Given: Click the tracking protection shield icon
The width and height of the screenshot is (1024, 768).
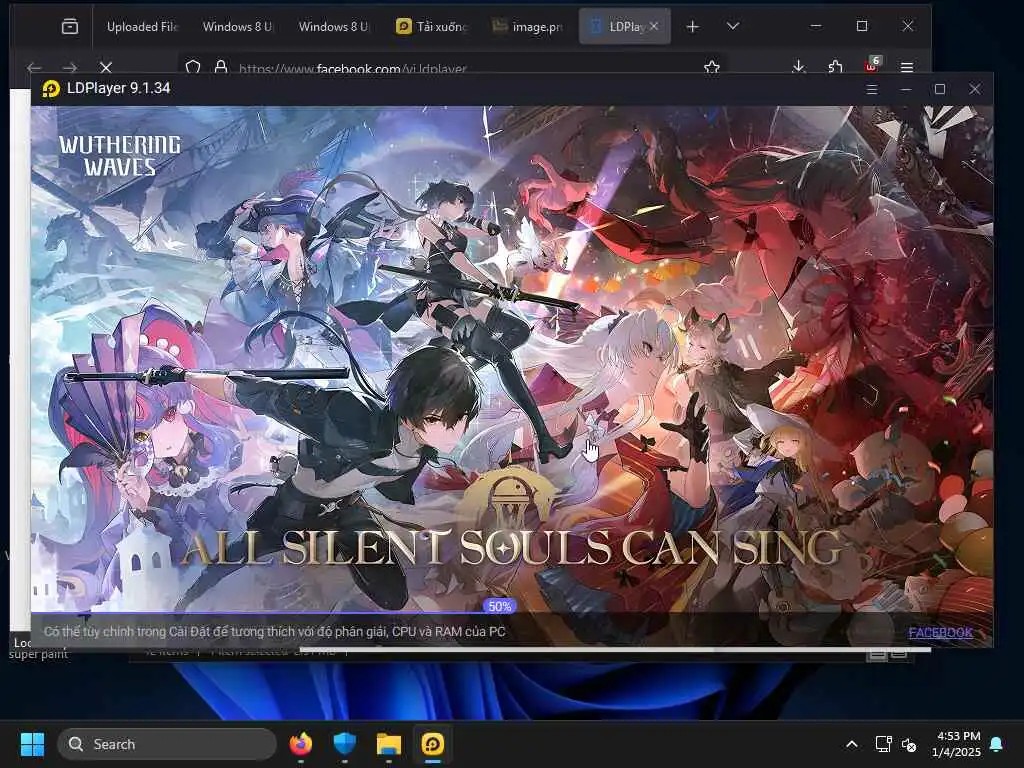Looking at the screenshot, I should click(193, 67).
